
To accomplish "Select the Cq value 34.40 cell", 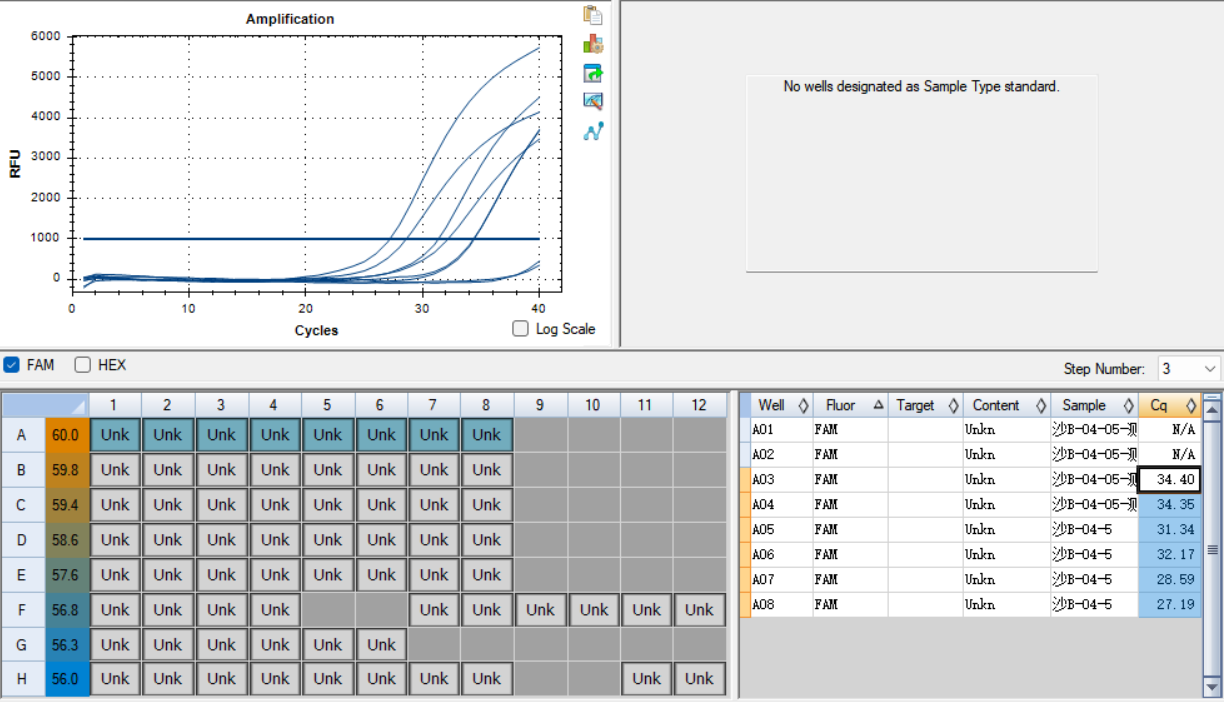I will click(1170, 480).
